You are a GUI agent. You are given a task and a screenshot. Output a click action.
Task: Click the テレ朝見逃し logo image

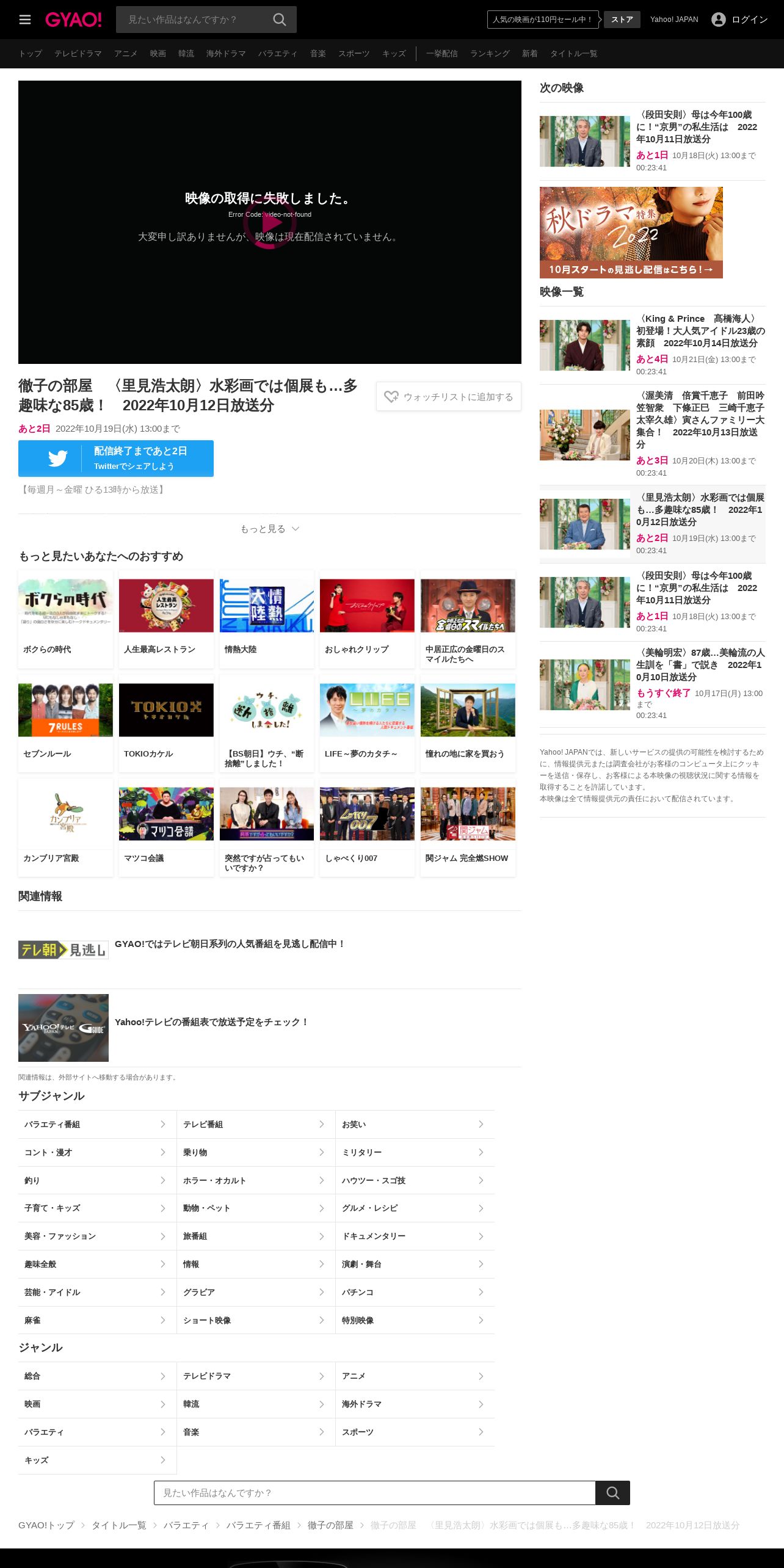point(64,949)
